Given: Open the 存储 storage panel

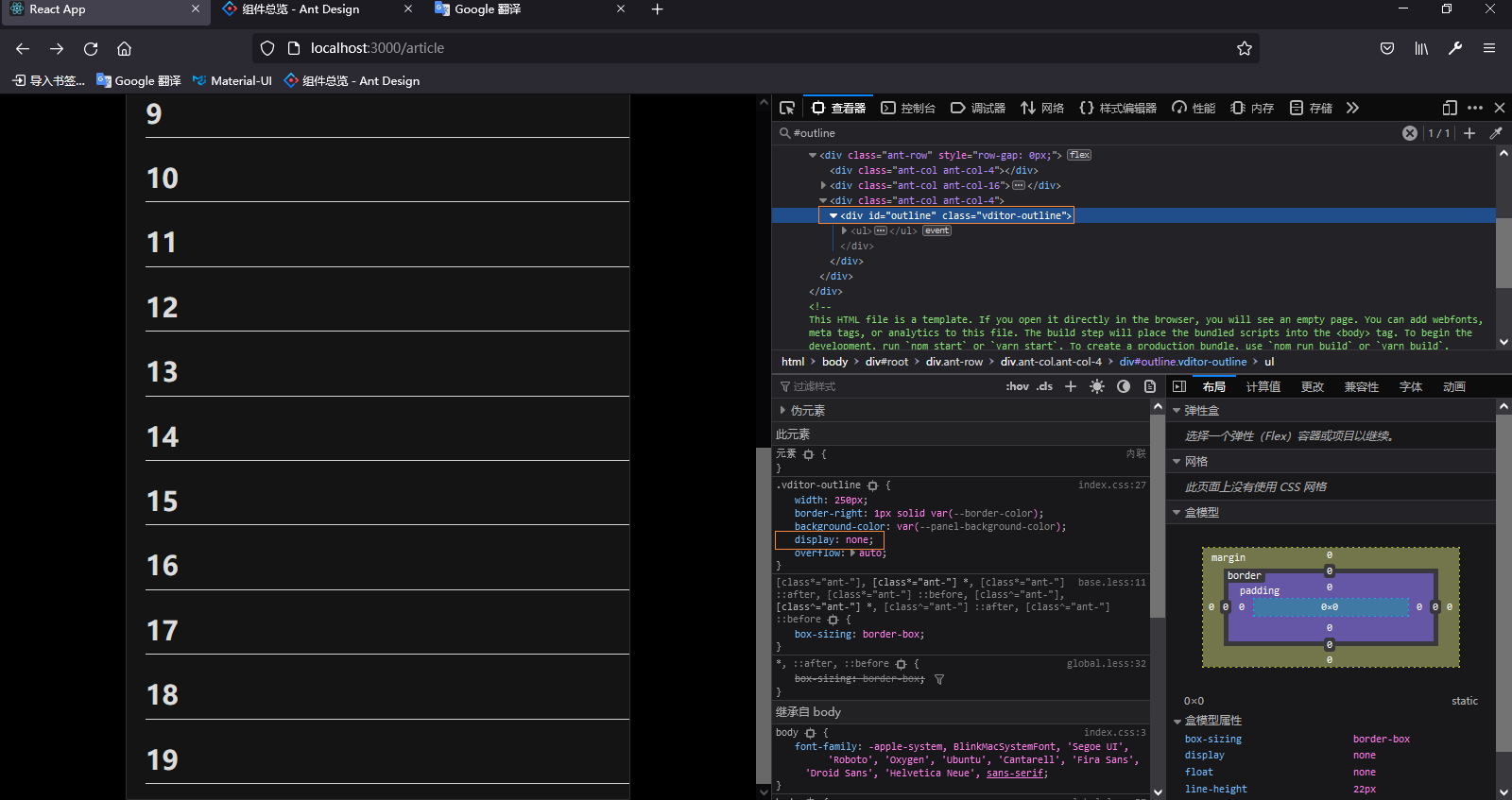Looking at the screenshot, I should pos(1311,108).
